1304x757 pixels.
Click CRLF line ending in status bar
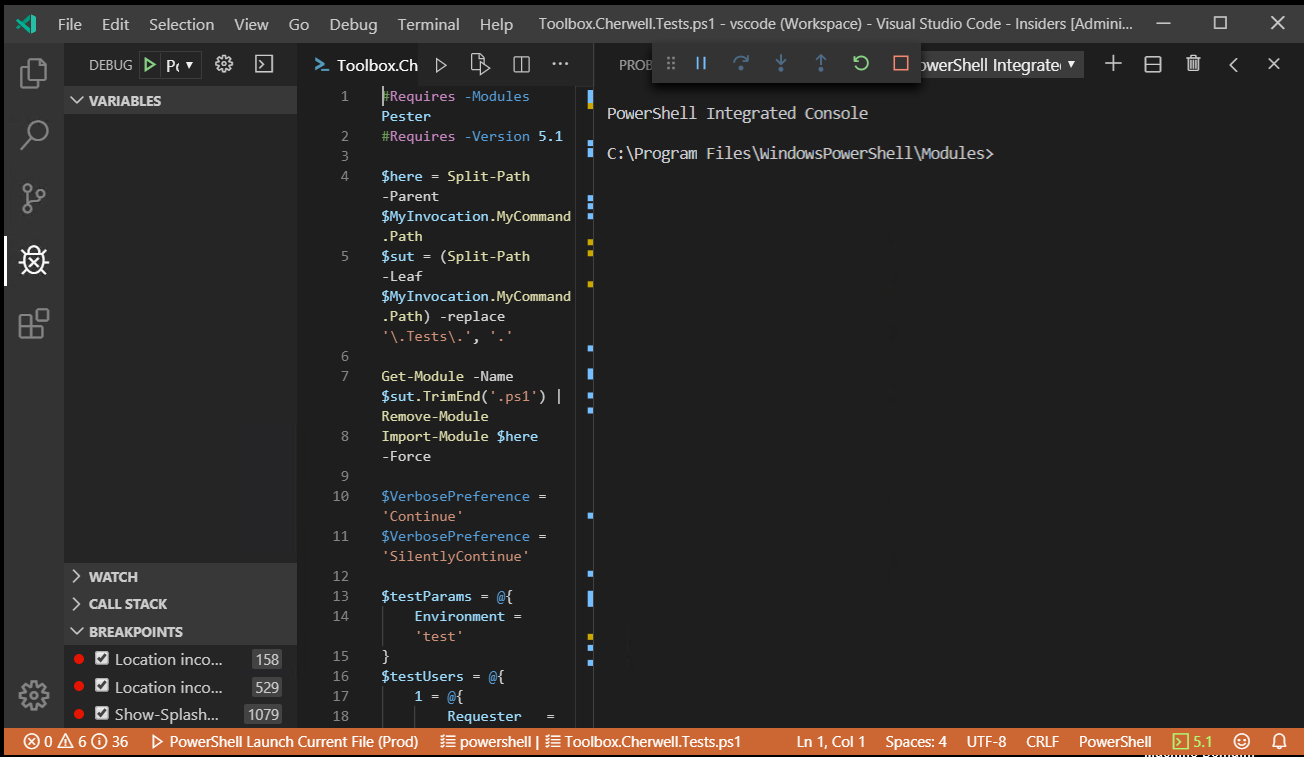[1042, 742]
